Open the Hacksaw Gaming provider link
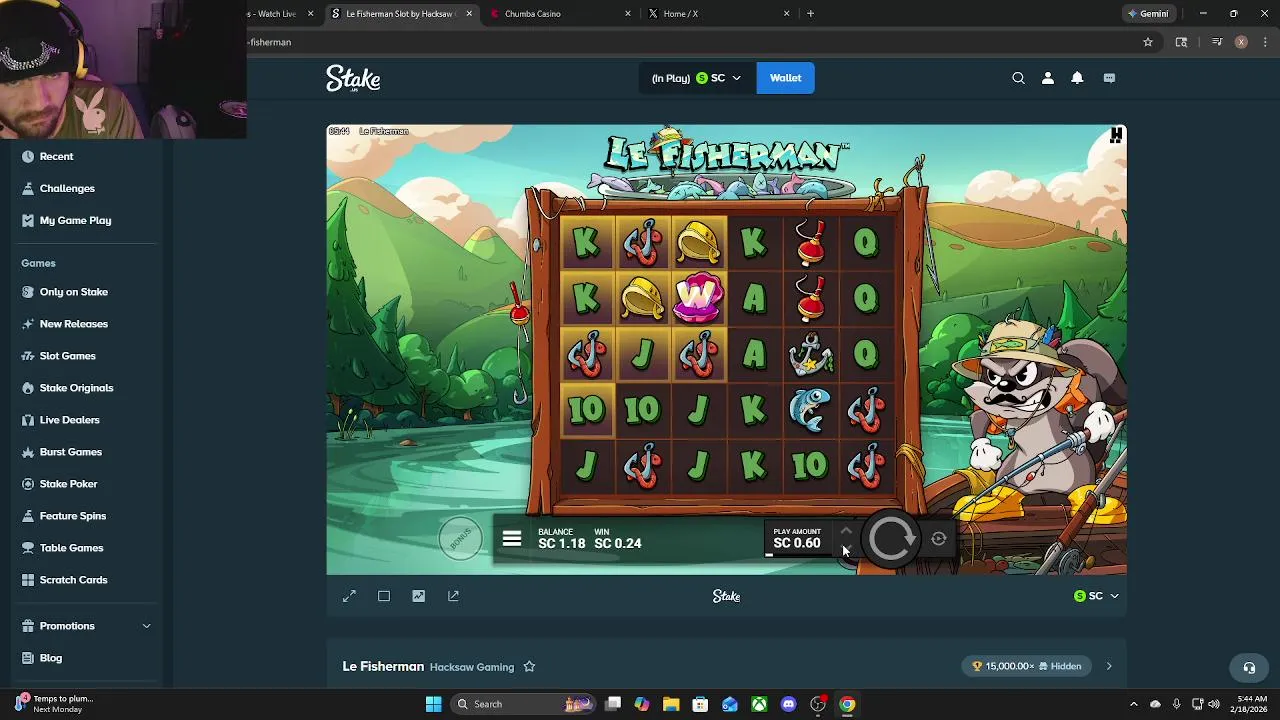1280x720 pixels. (x=471, y=667)
